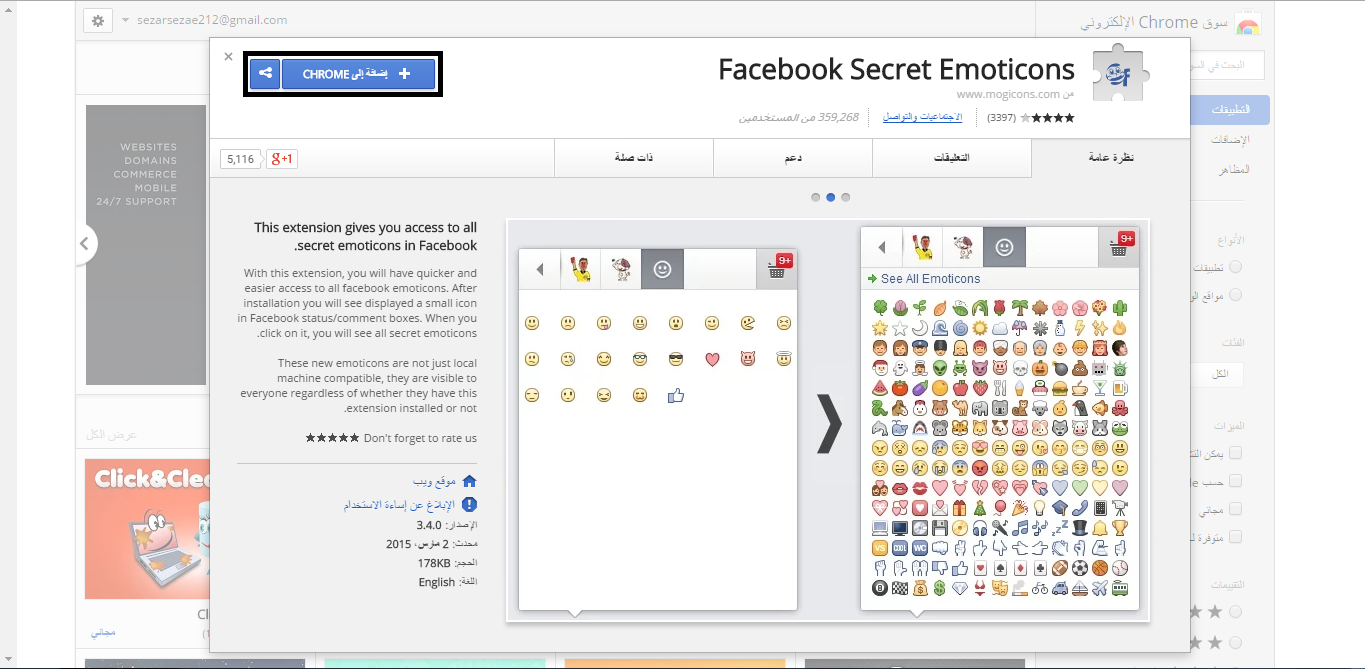The image size is (1365, 669).
Task: Open the الاجتماعات والتواصل category link
Action: [x=922, y=117]
